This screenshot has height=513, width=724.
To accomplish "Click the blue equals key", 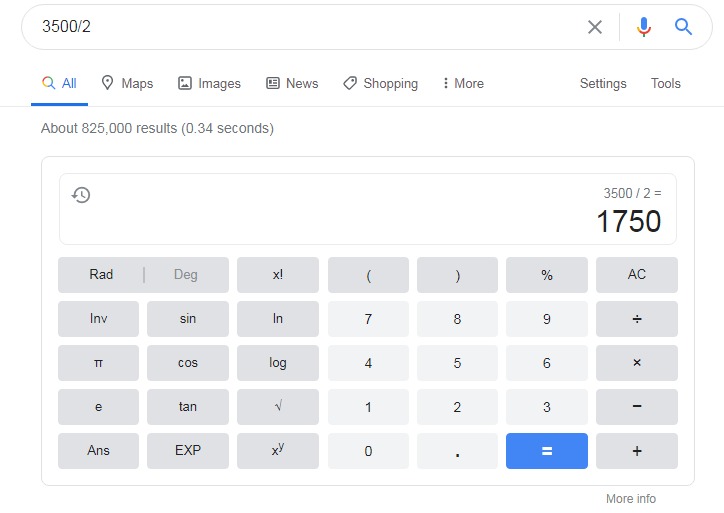I will pos(547,451).
